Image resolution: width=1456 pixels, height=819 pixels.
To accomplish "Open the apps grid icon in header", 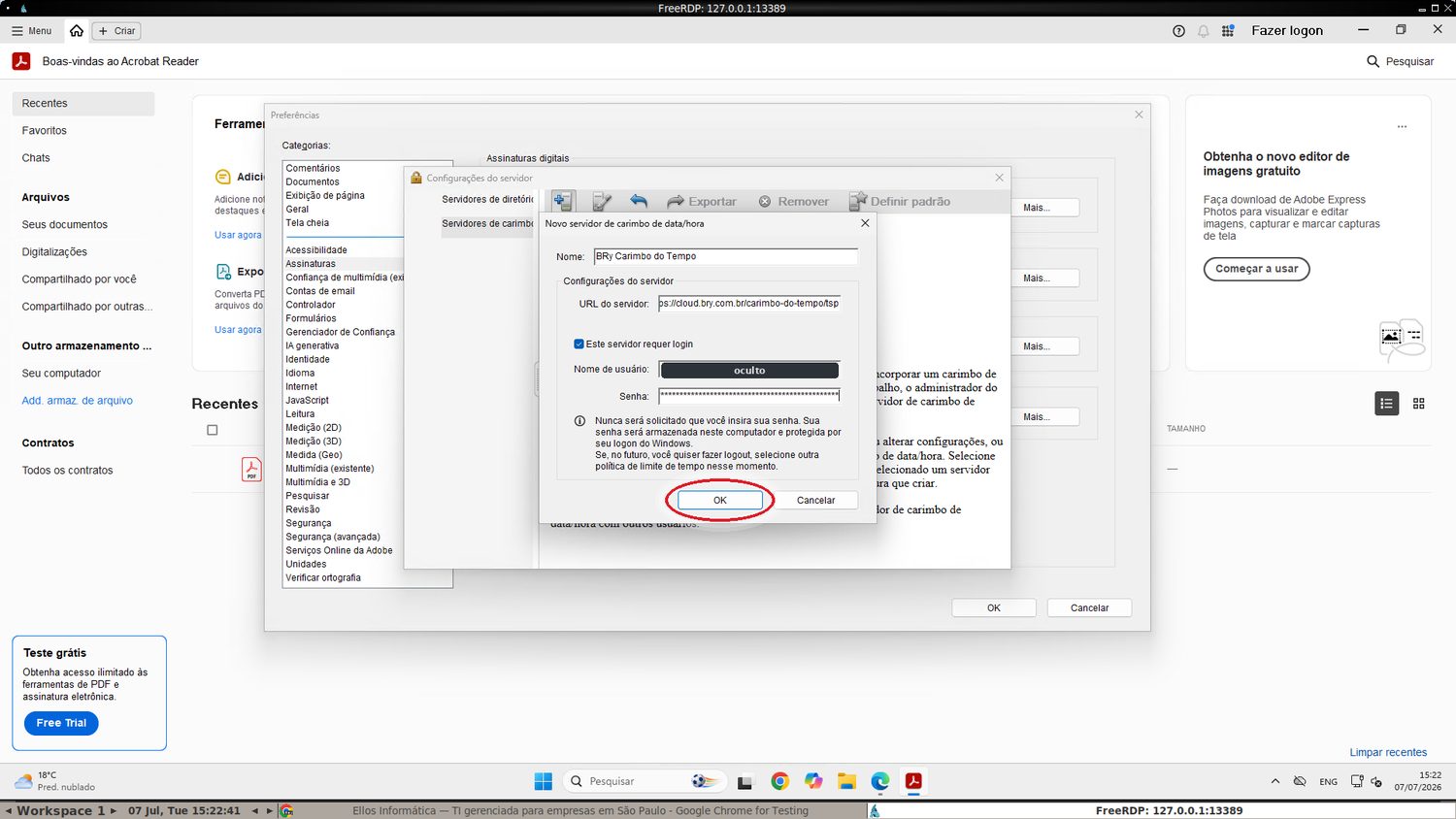I will pyautogui.click(x=1228, y=31).
